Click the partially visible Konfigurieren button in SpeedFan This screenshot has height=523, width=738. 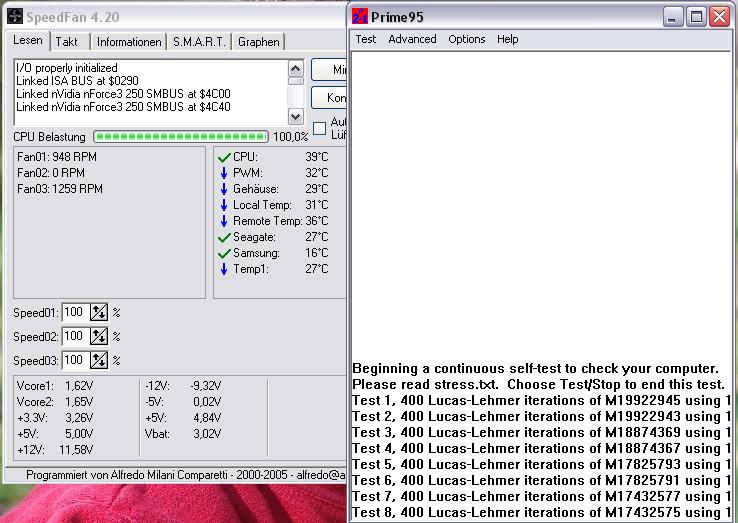tap(329, 97)
